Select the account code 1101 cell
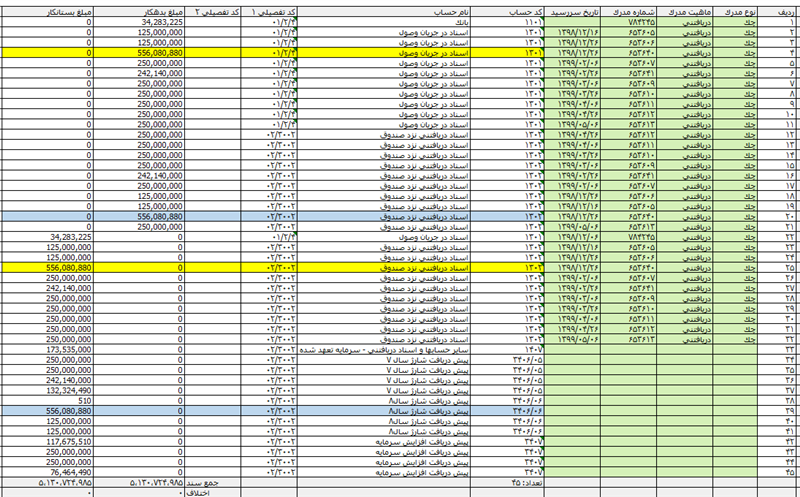The image size is (800, 497). (532, 19)
